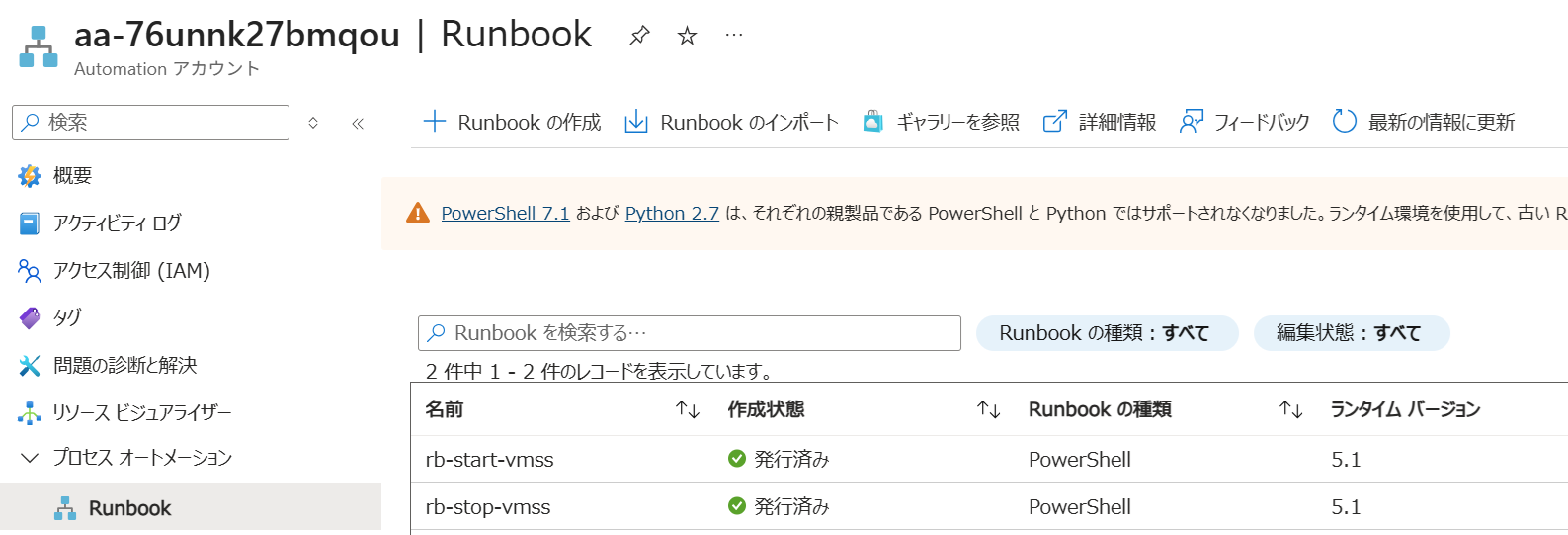The image size is (1568, 535).
Task: Collapse the sidebar with double chevron
Action: click(x=358, y=123)
